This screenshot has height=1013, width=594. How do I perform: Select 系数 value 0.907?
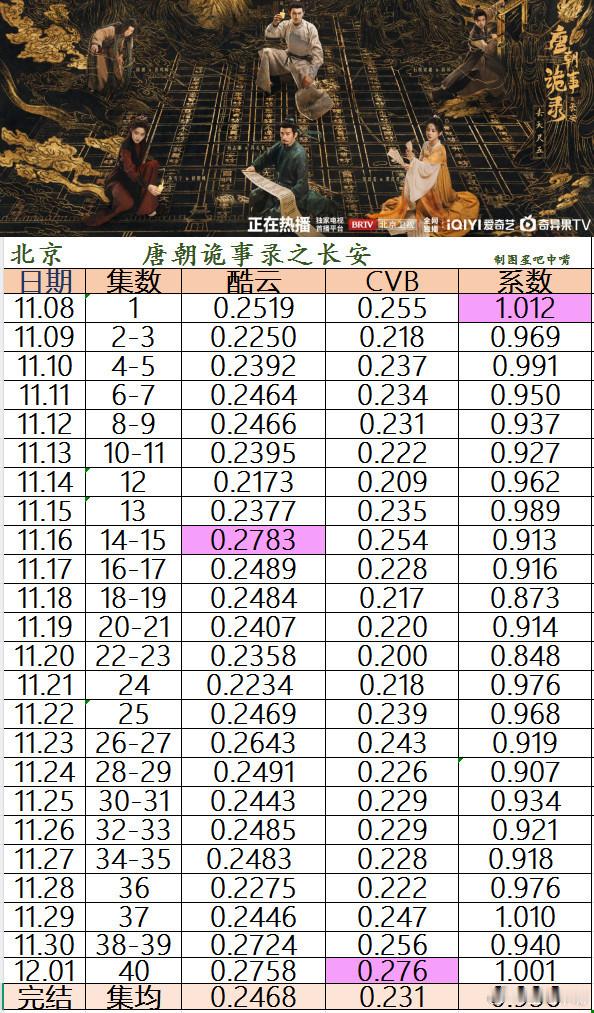(525, 773)
